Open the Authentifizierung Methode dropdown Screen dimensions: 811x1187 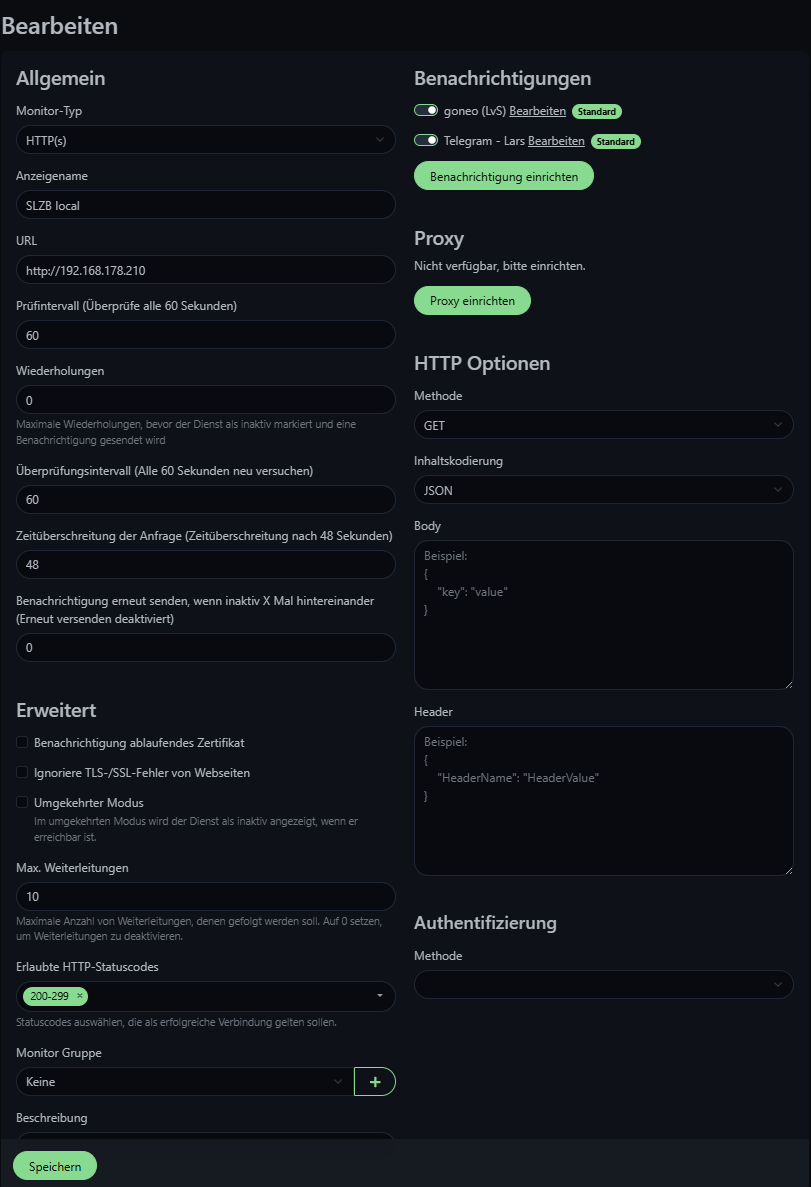603,985
